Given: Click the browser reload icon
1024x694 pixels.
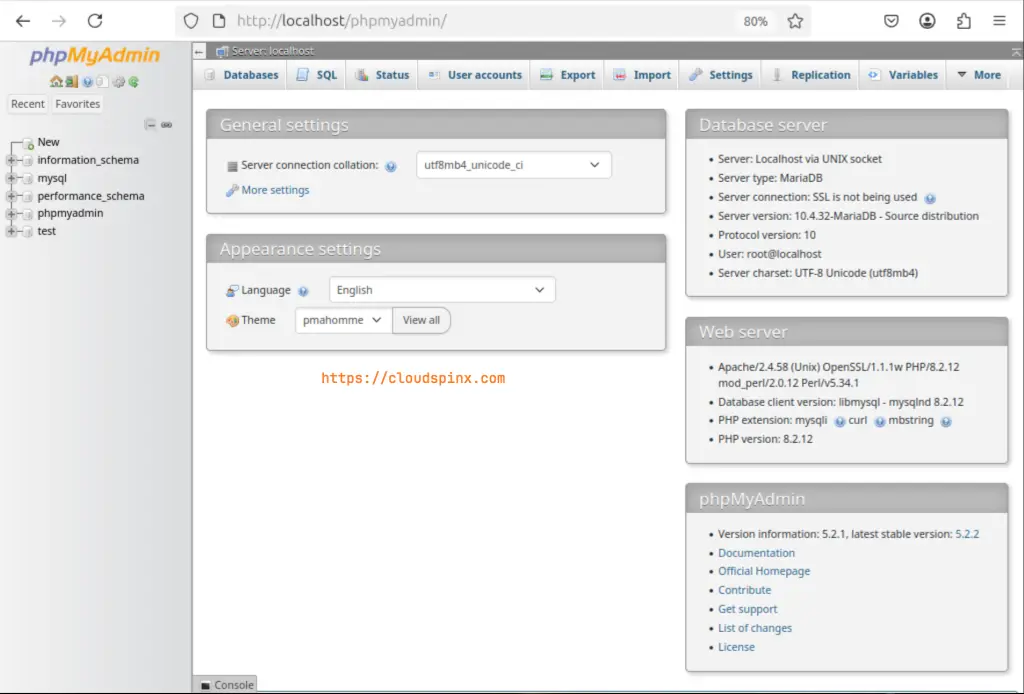Looking at the screenshot, I should [95, 20].
